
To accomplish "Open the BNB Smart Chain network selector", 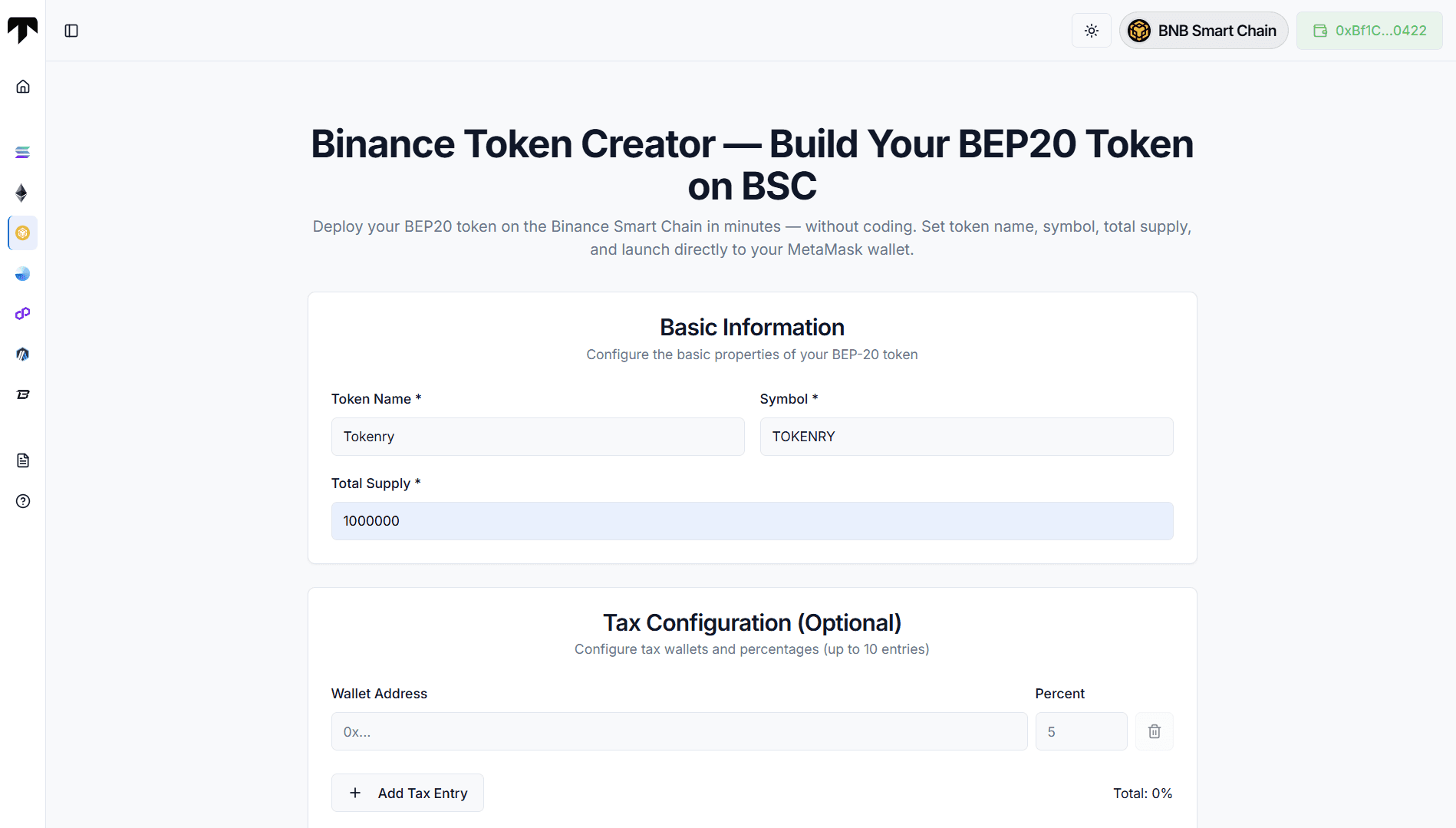I will [1203, 31].
